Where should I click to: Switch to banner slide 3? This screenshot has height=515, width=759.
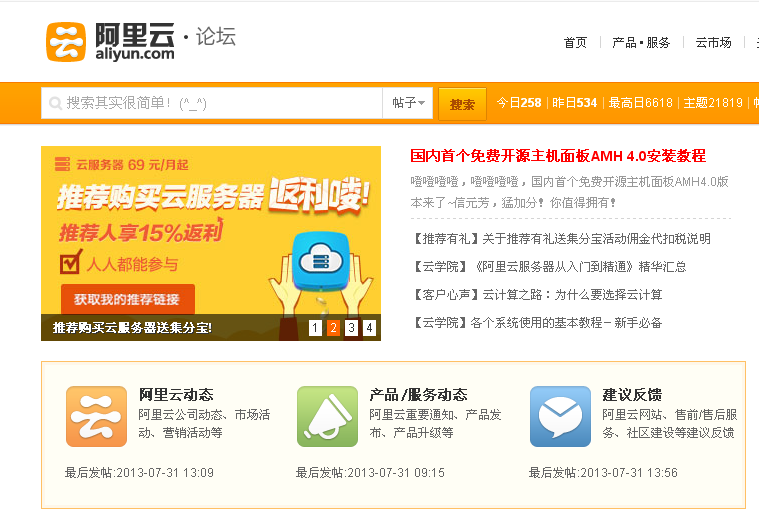(x=351, y=328)
